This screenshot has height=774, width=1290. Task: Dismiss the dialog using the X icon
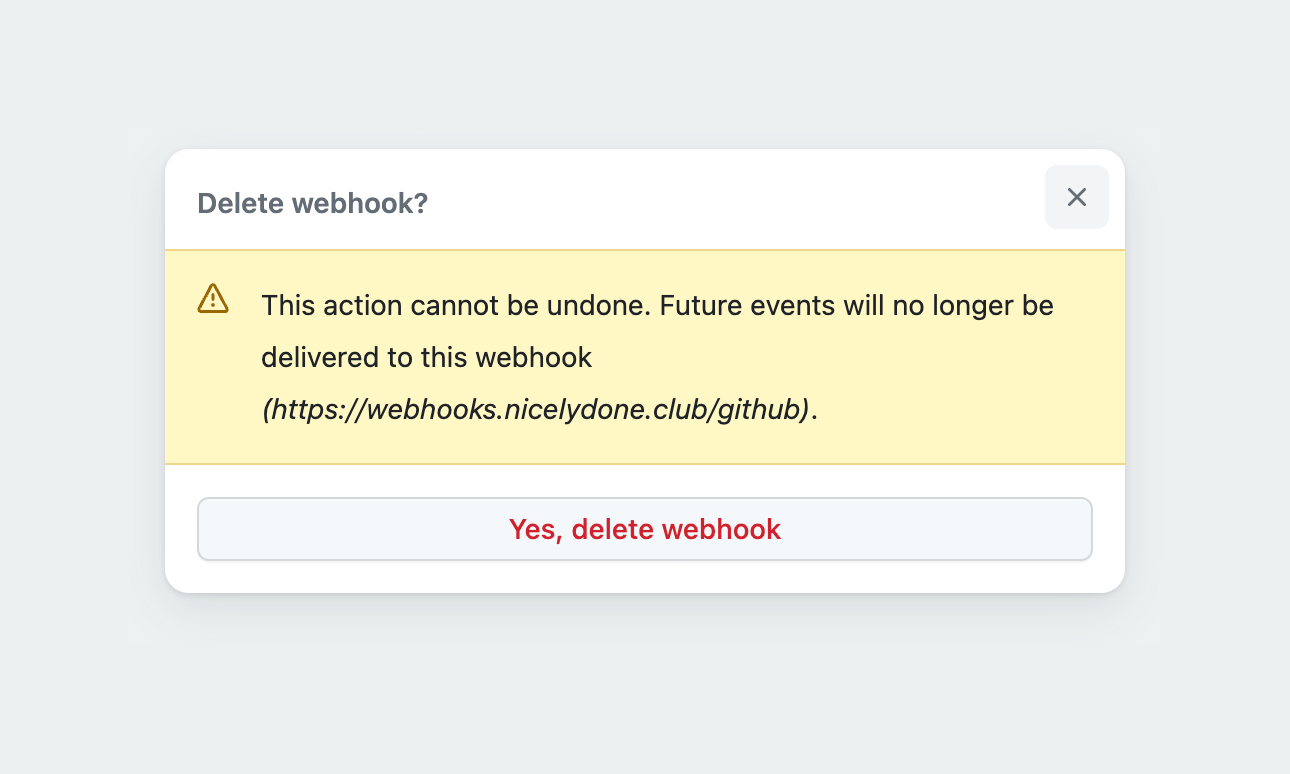click(1076, 197)
